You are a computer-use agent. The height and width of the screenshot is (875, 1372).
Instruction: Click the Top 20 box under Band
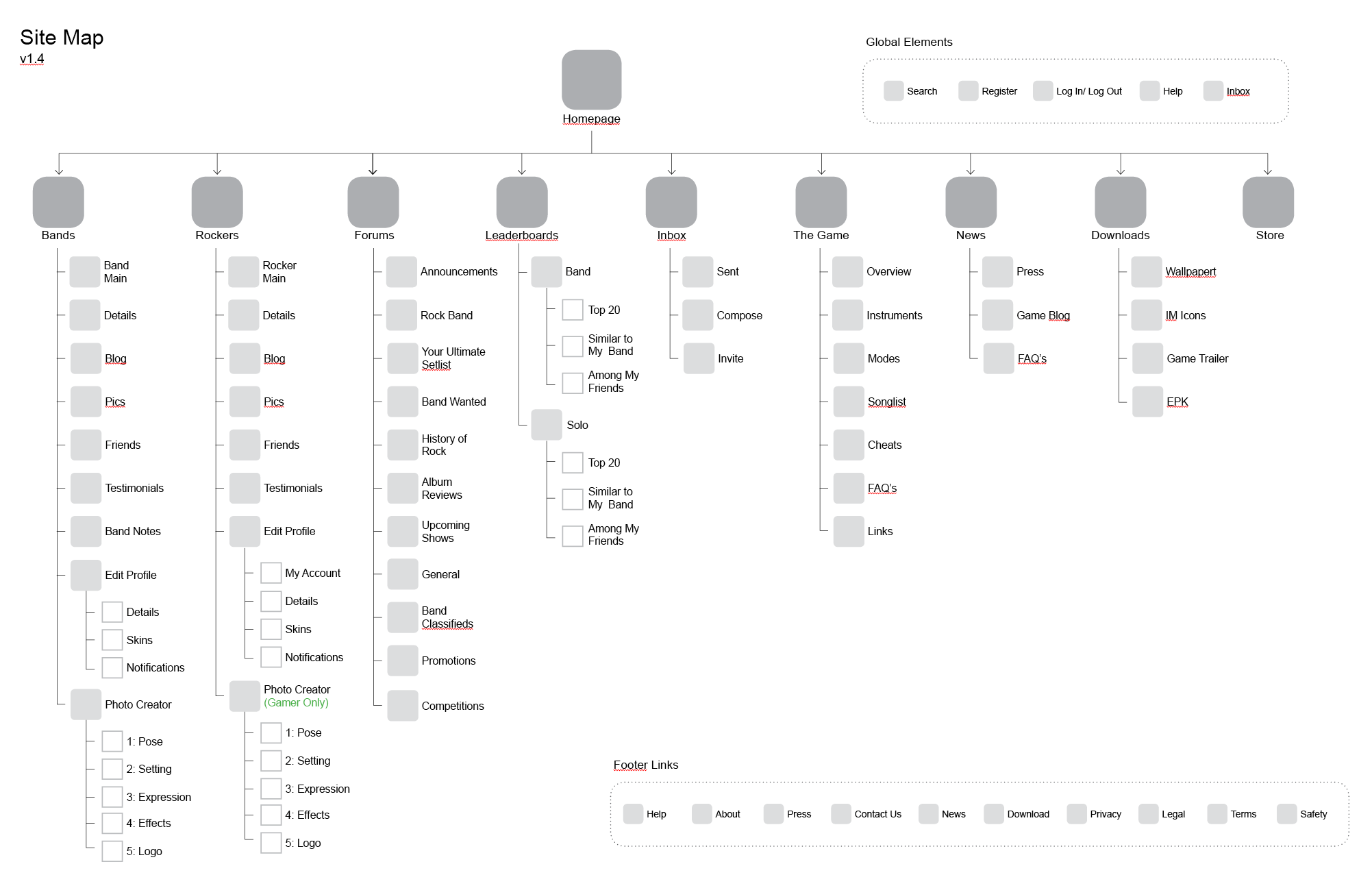(573, 310)
